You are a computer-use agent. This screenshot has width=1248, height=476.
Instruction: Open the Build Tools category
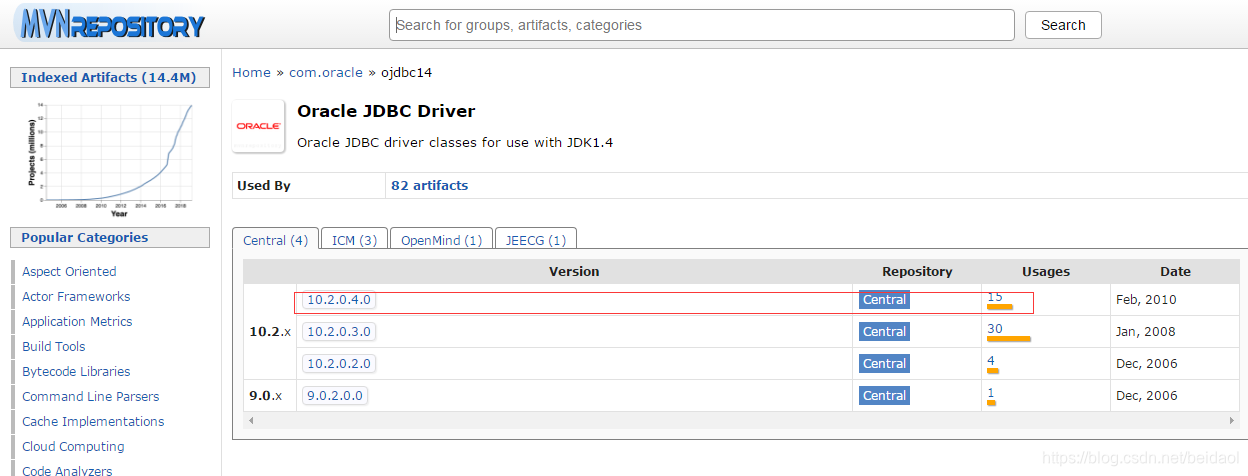coord(54,346)
